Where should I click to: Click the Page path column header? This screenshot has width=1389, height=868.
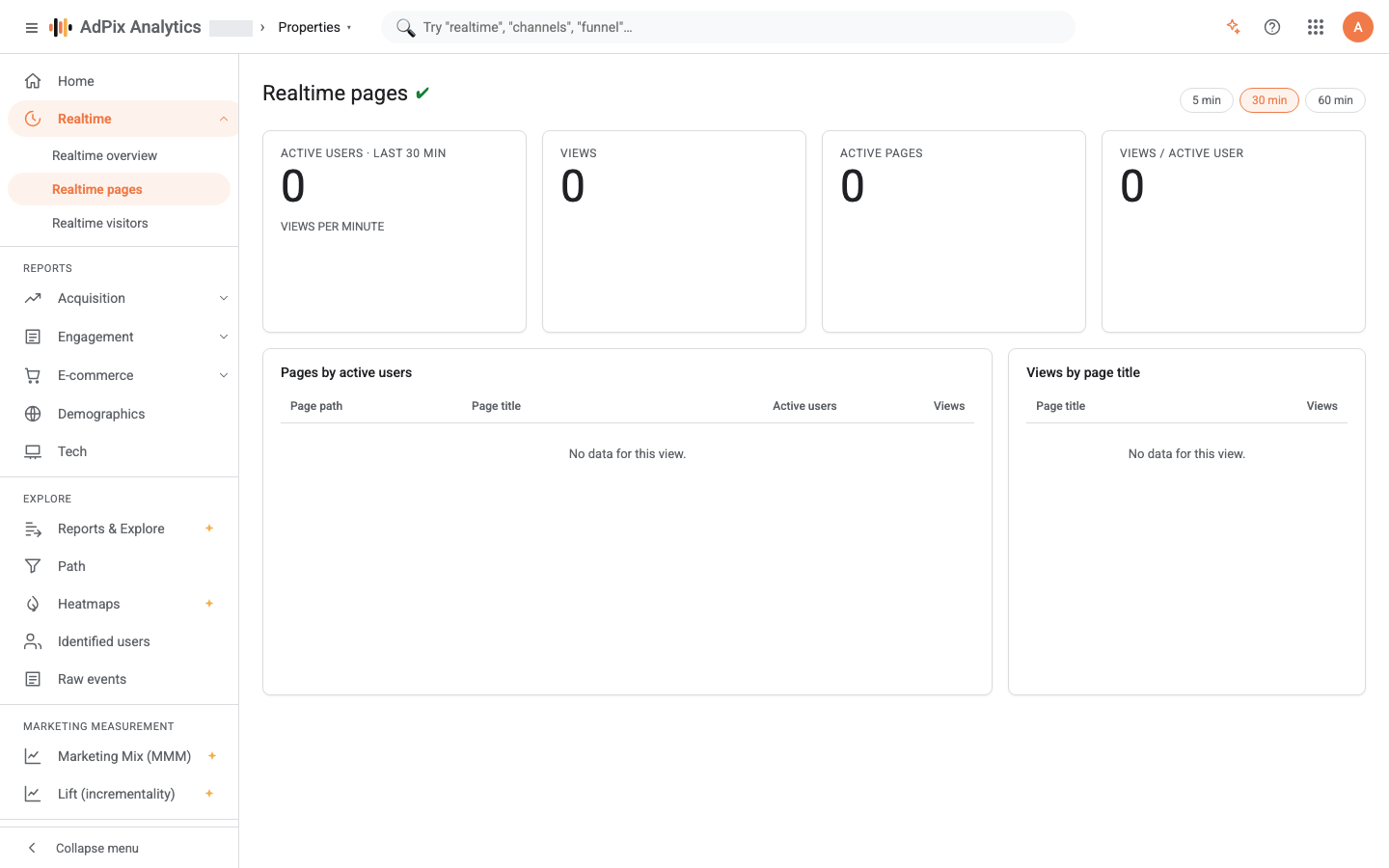tap(316, 406)
